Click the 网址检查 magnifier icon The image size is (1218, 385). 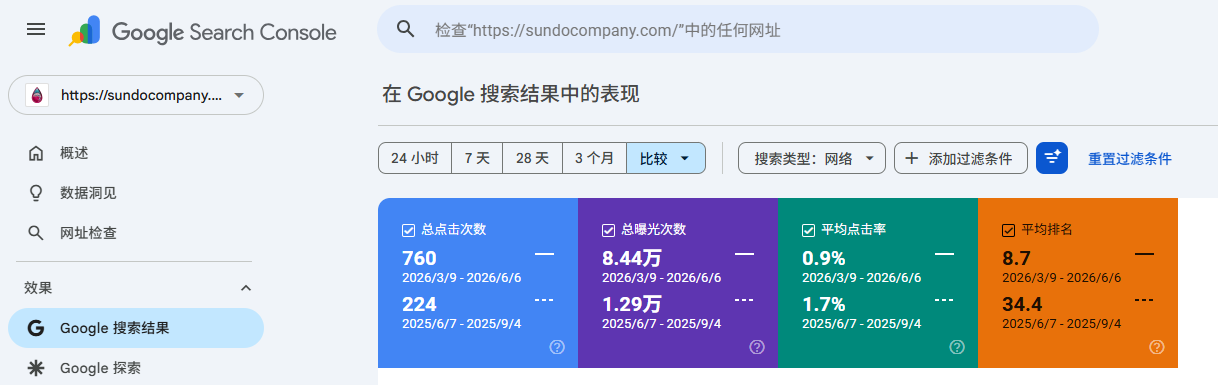click(36, 233)
